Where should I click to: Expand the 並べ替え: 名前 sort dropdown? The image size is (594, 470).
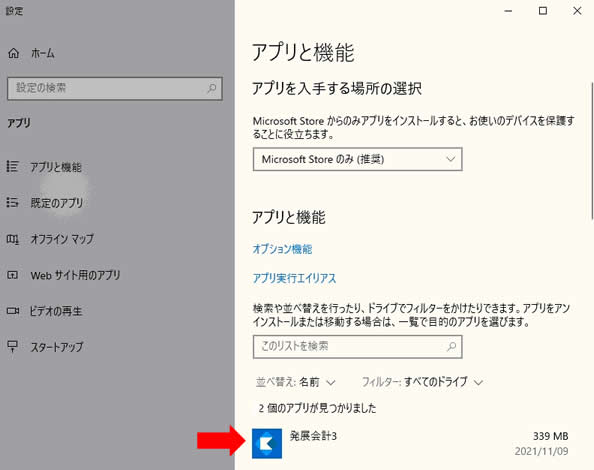pyautogui.click(x=295, y=382)
